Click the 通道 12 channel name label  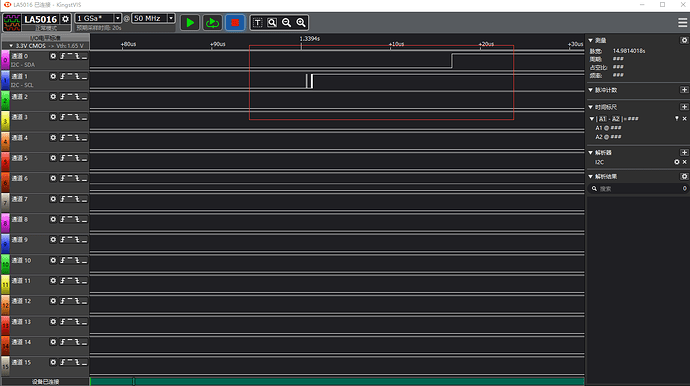pyautogui.click(x=21, y=301)
